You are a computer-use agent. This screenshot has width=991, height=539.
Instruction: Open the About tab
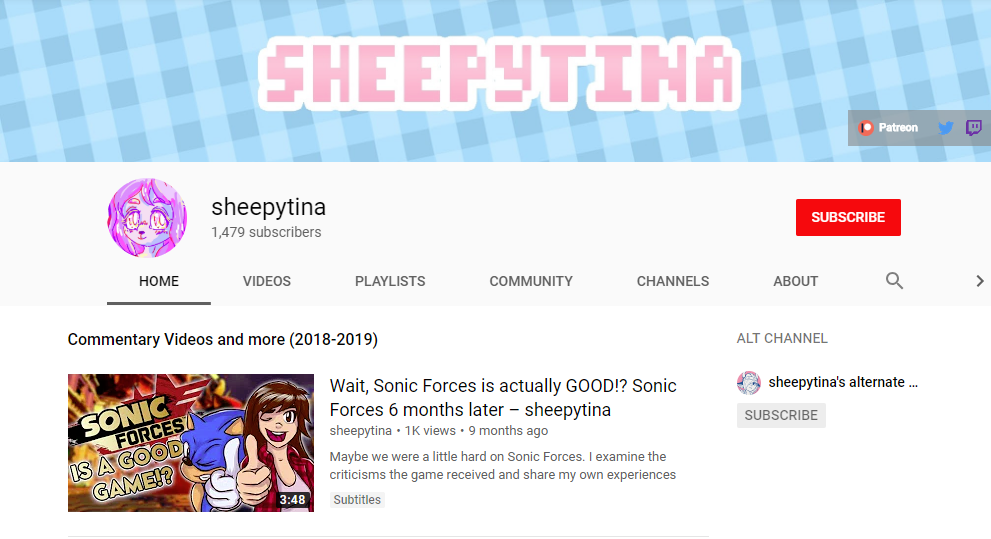(x=796, y=281)
